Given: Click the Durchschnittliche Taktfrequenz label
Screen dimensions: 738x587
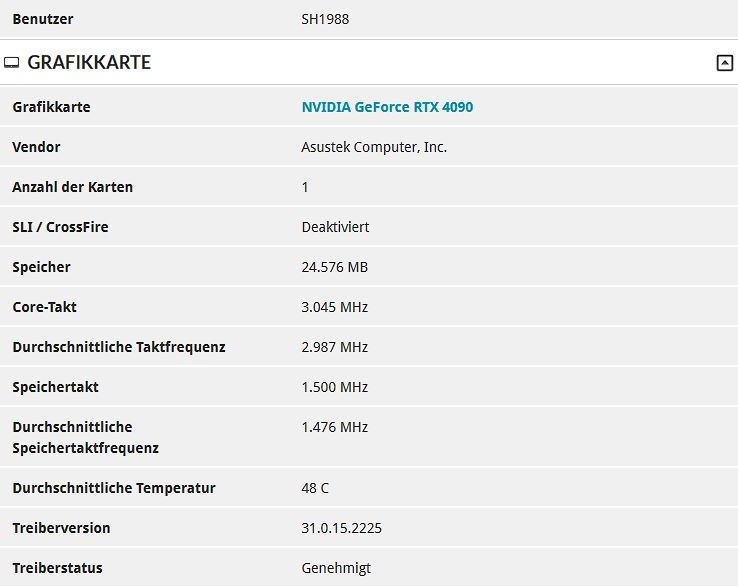Looking at the screenshot, I should tap(119, 347).
